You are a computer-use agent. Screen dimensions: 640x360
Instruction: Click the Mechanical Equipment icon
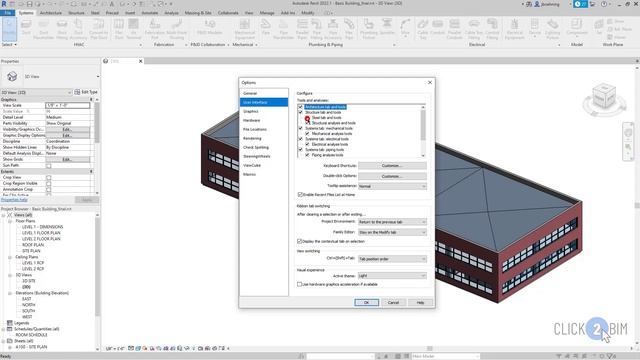[244, 29]
